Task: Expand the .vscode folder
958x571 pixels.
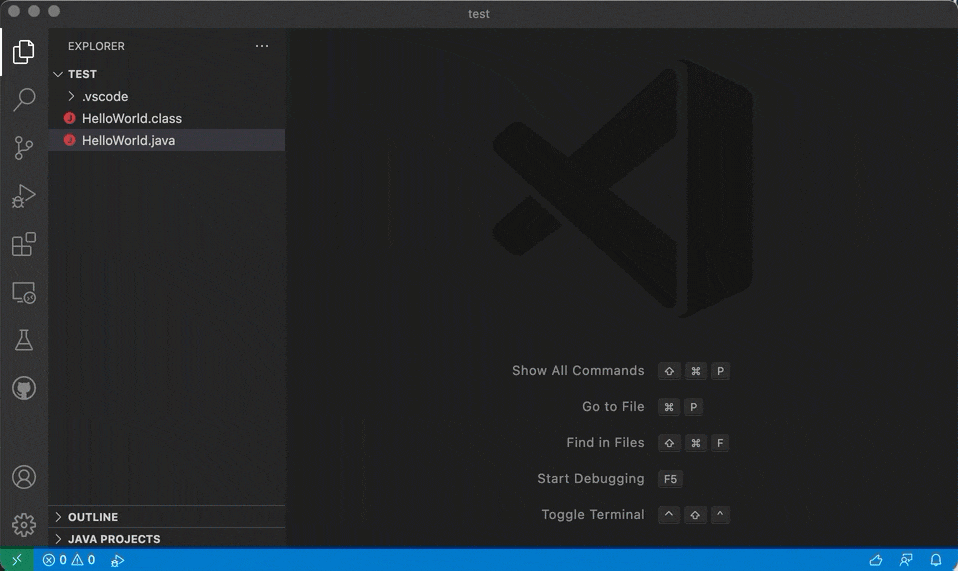Action: pyautogui.click(x=104, y=97)
